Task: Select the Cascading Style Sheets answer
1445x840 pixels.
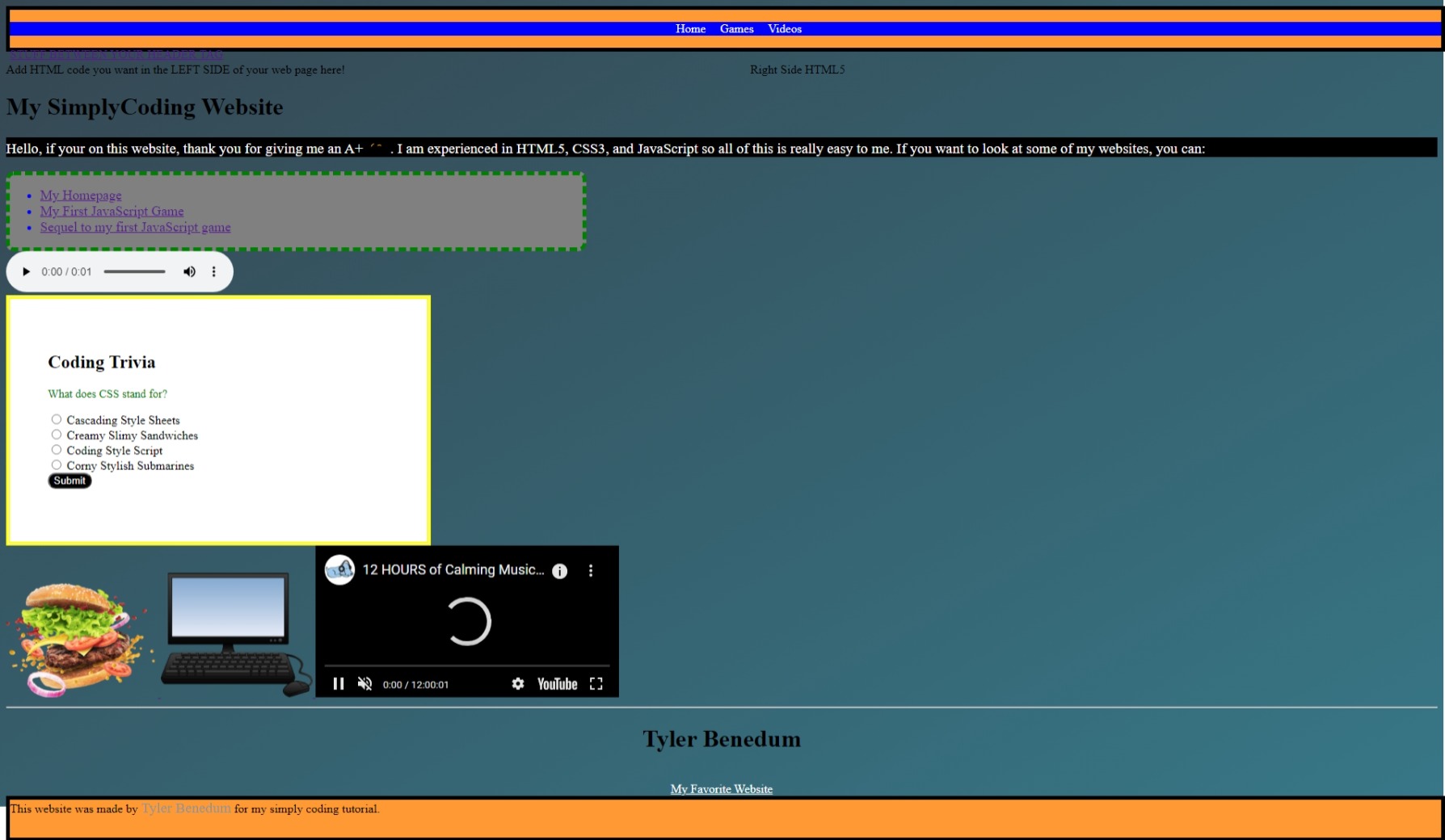Action: point(57,418)
